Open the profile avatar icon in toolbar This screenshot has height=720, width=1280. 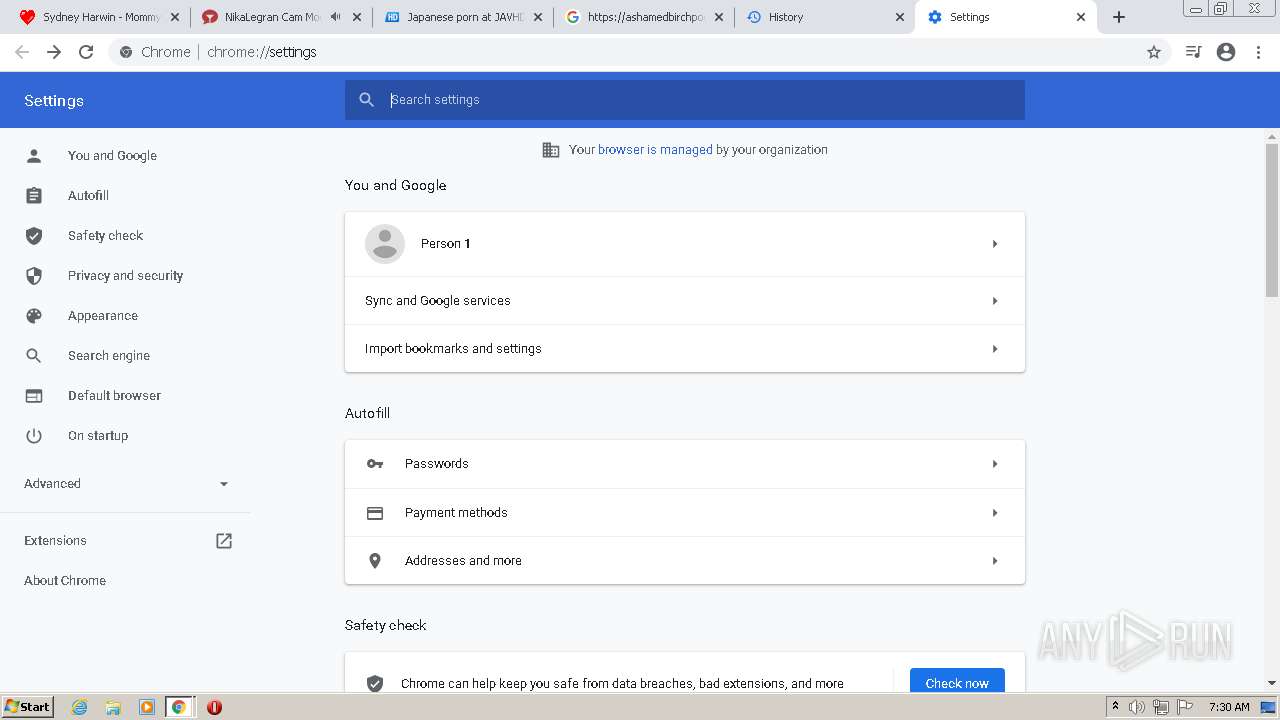coord(1226,52)
